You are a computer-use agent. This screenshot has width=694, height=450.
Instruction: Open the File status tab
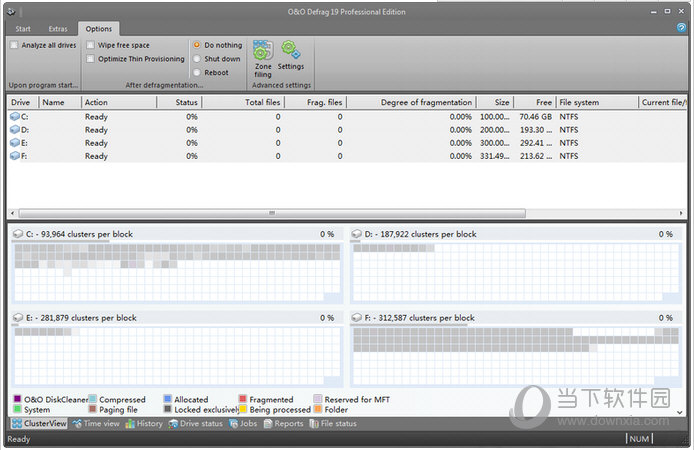coord(333,423)
